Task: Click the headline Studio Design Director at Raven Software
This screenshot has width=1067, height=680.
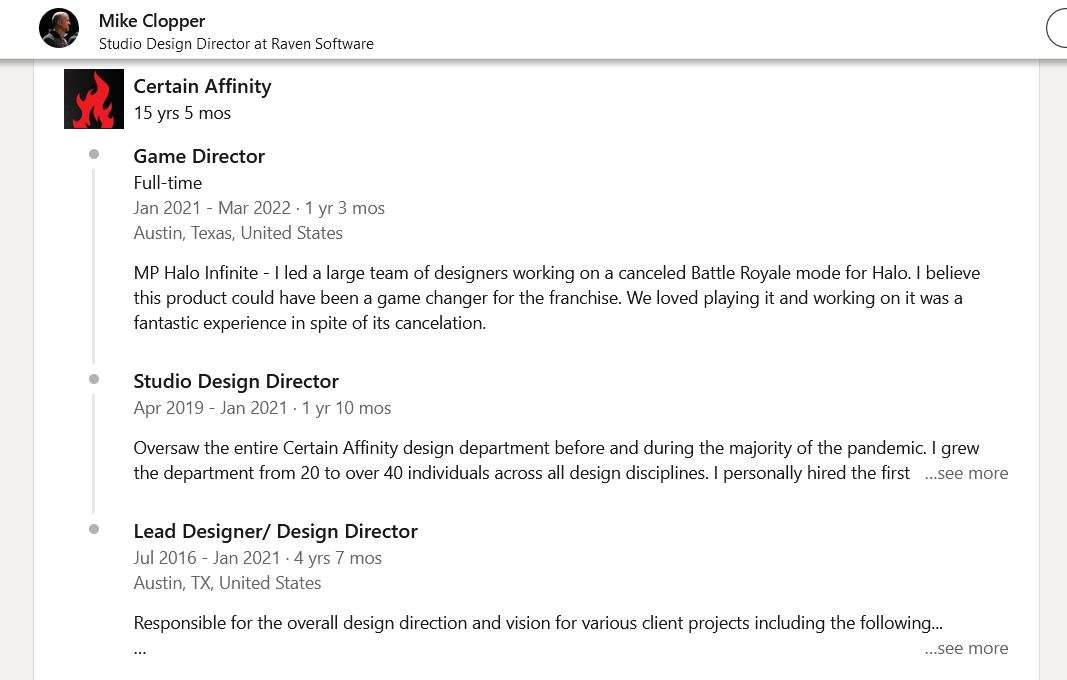Action: pyautogui.click(x=236, y=44)
